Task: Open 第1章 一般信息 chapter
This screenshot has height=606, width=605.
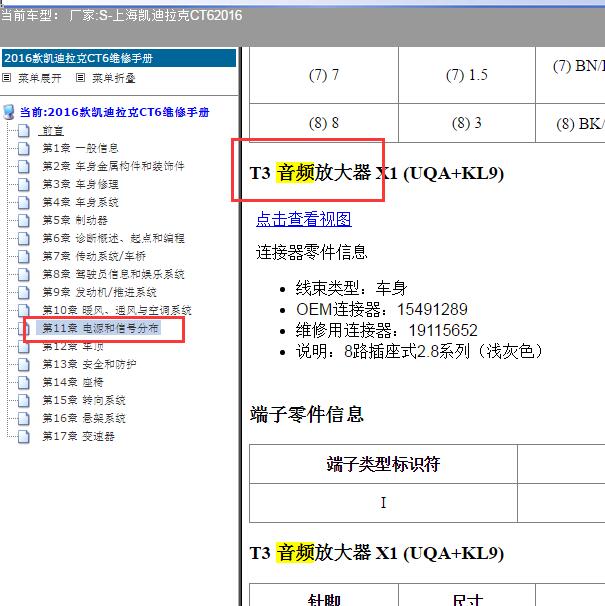Action: pos(80,148)
